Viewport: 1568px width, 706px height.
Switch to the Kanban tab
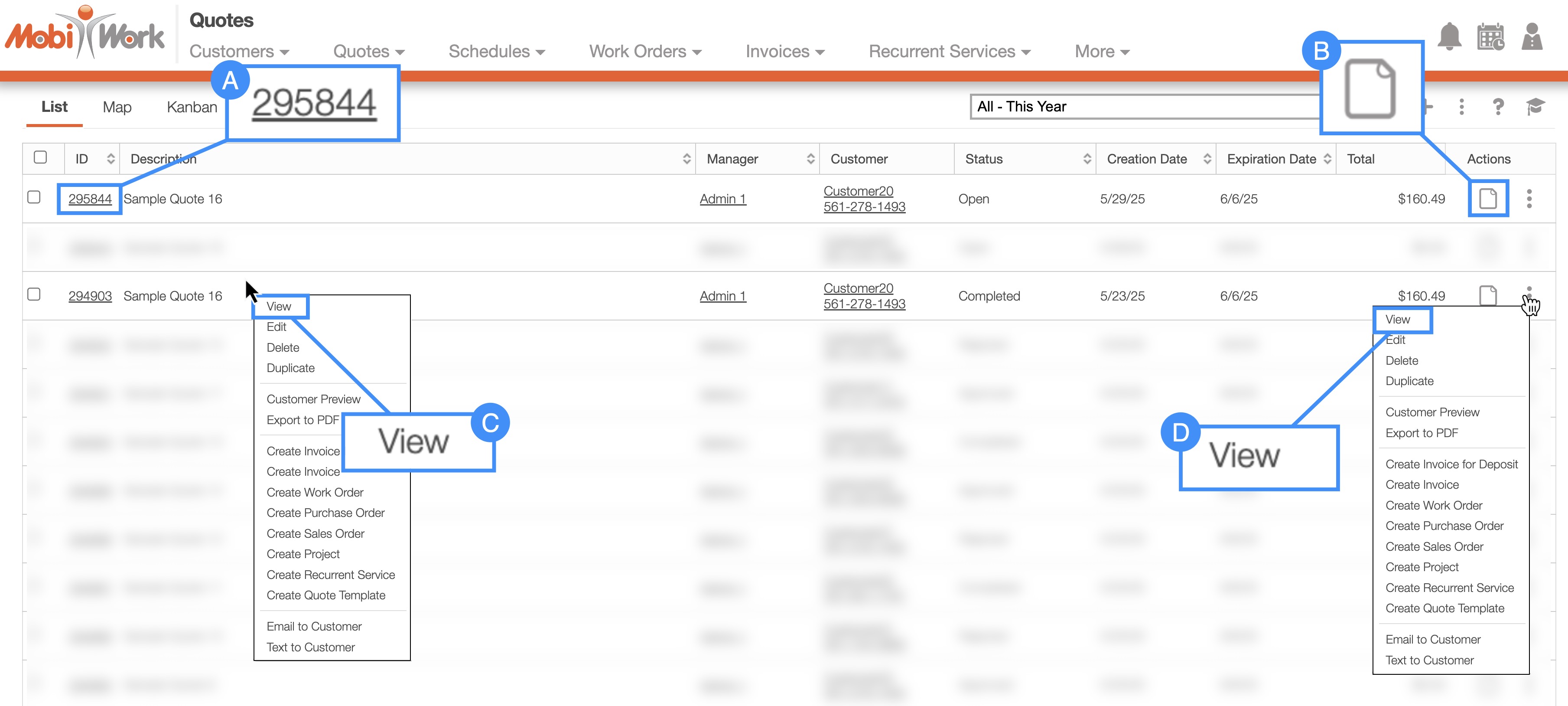click(192, 107)
